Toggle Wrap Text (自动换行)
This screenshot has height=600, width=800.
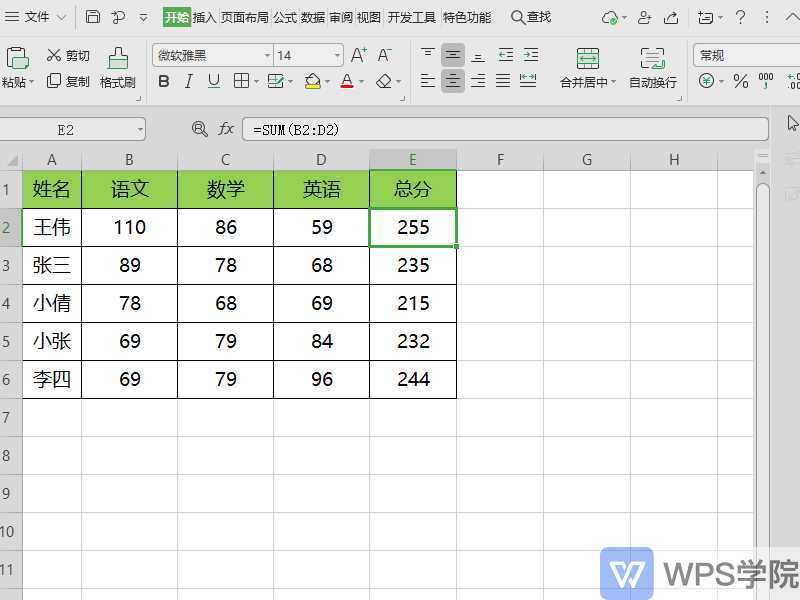652,58
